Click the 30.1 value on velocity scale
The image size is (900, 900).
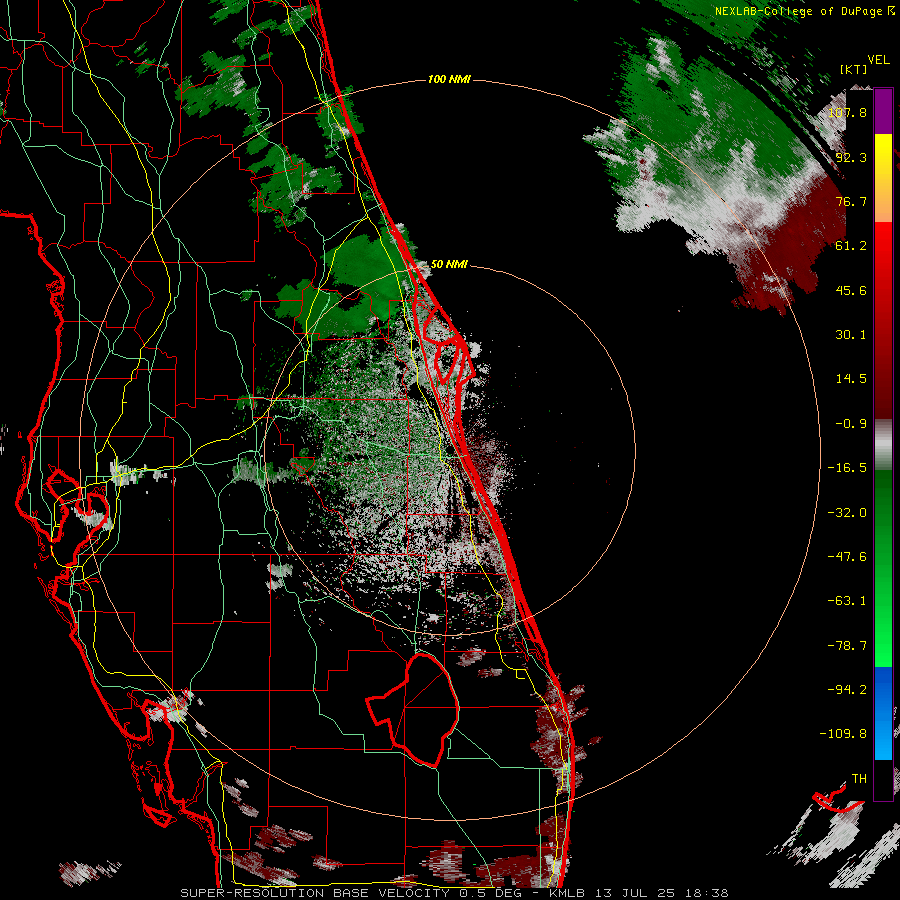(x=851, y=335)
